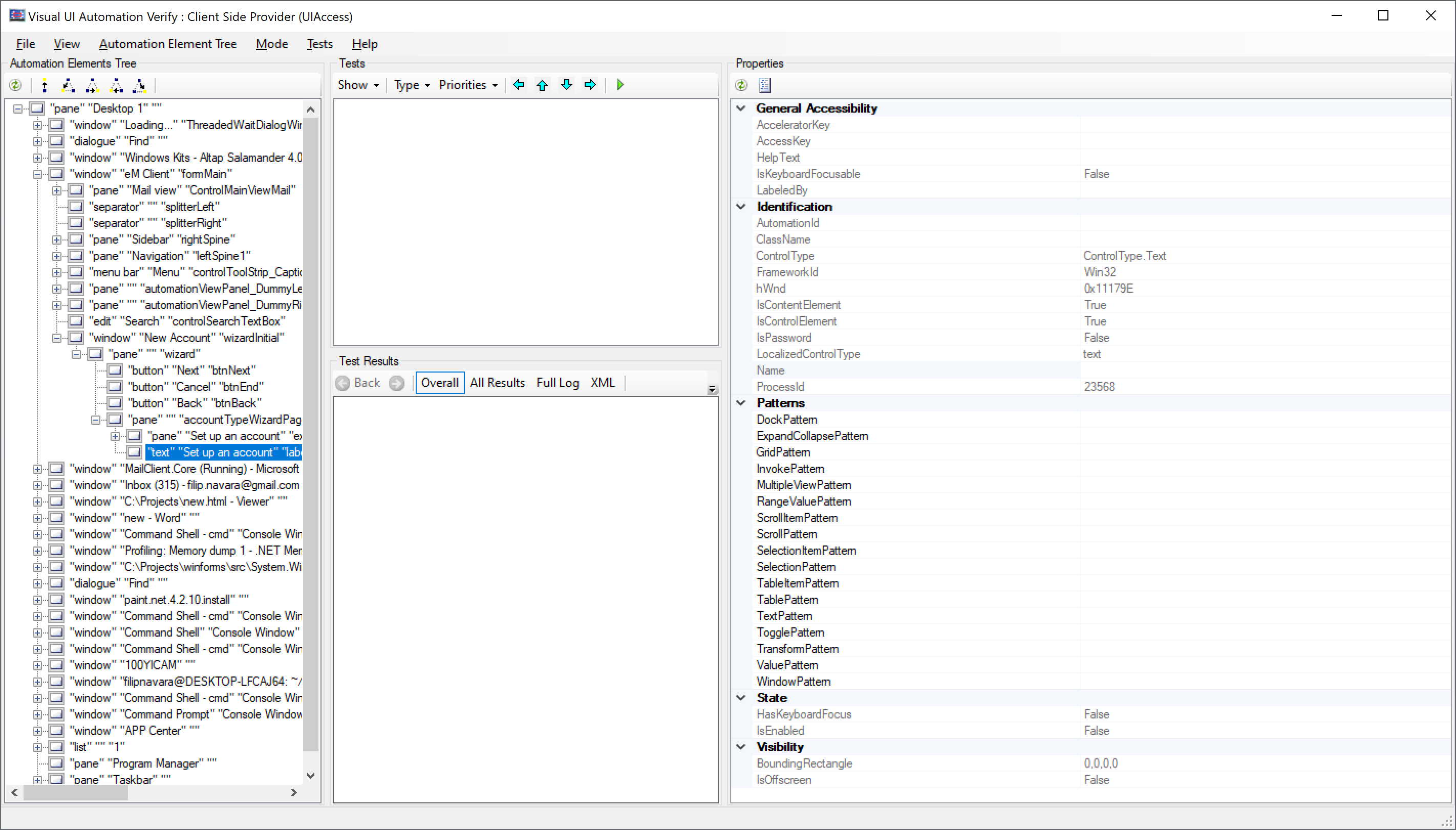Collapse the General Accessibility section
Image resolution: width=1456 pixels, height=830 pixels.
(x=741, y=108)
